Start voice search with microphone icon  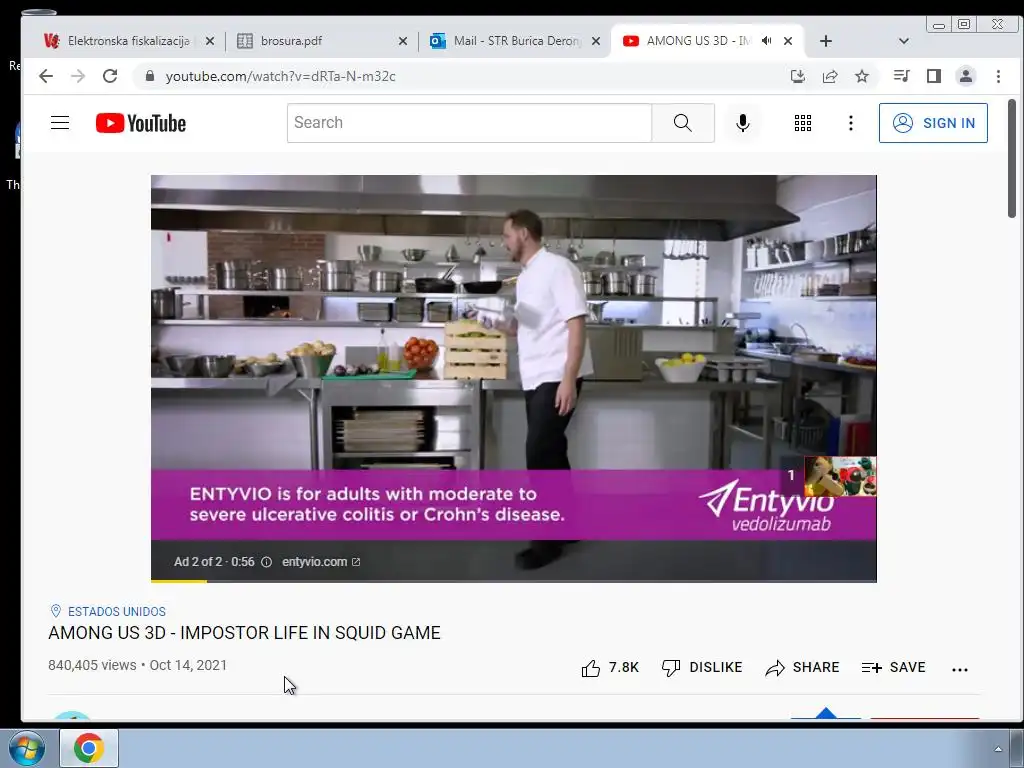tap(743, 123)
